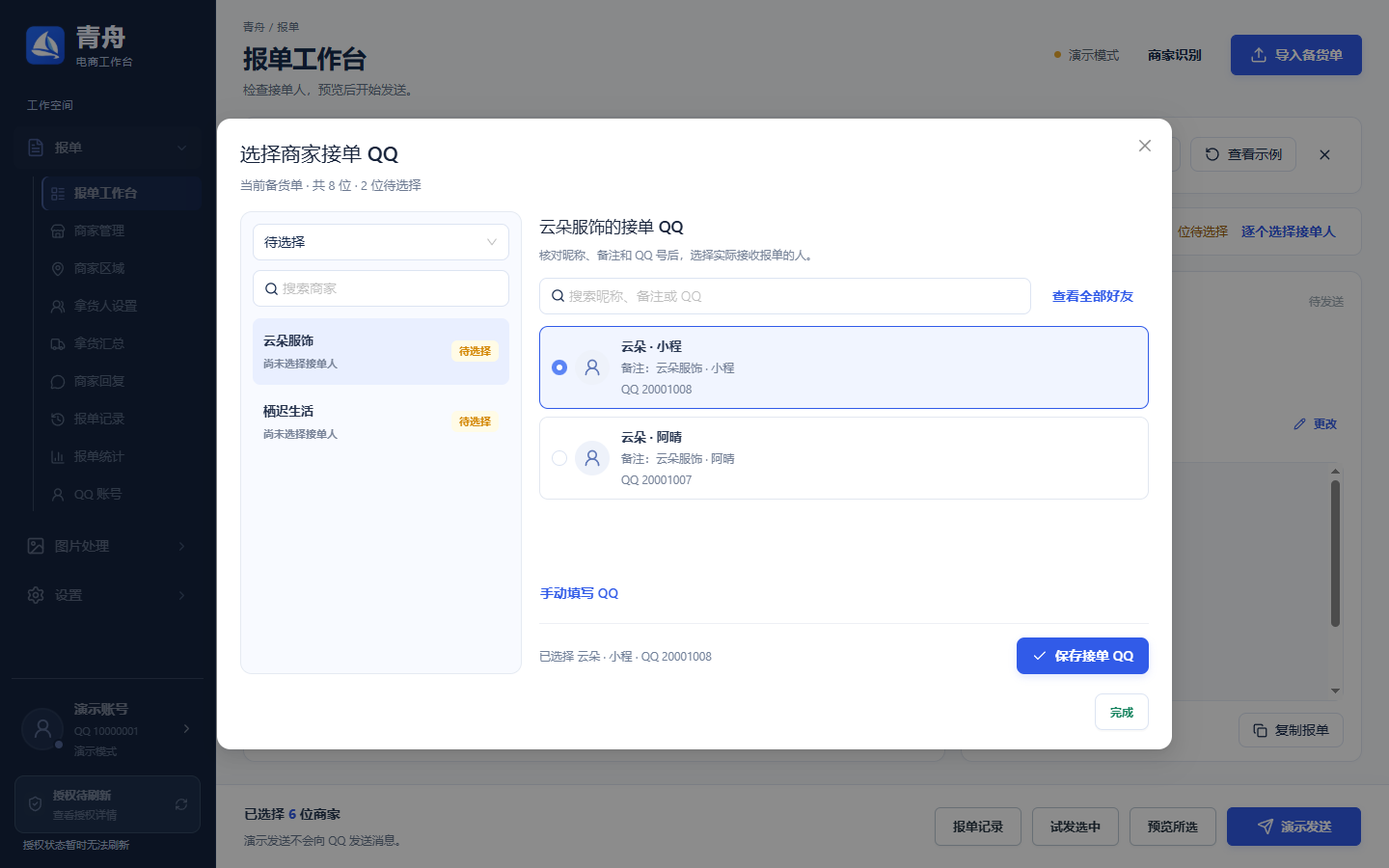Click the avatar icon of 云朵 · 阿晴

(x=592, y=458)
